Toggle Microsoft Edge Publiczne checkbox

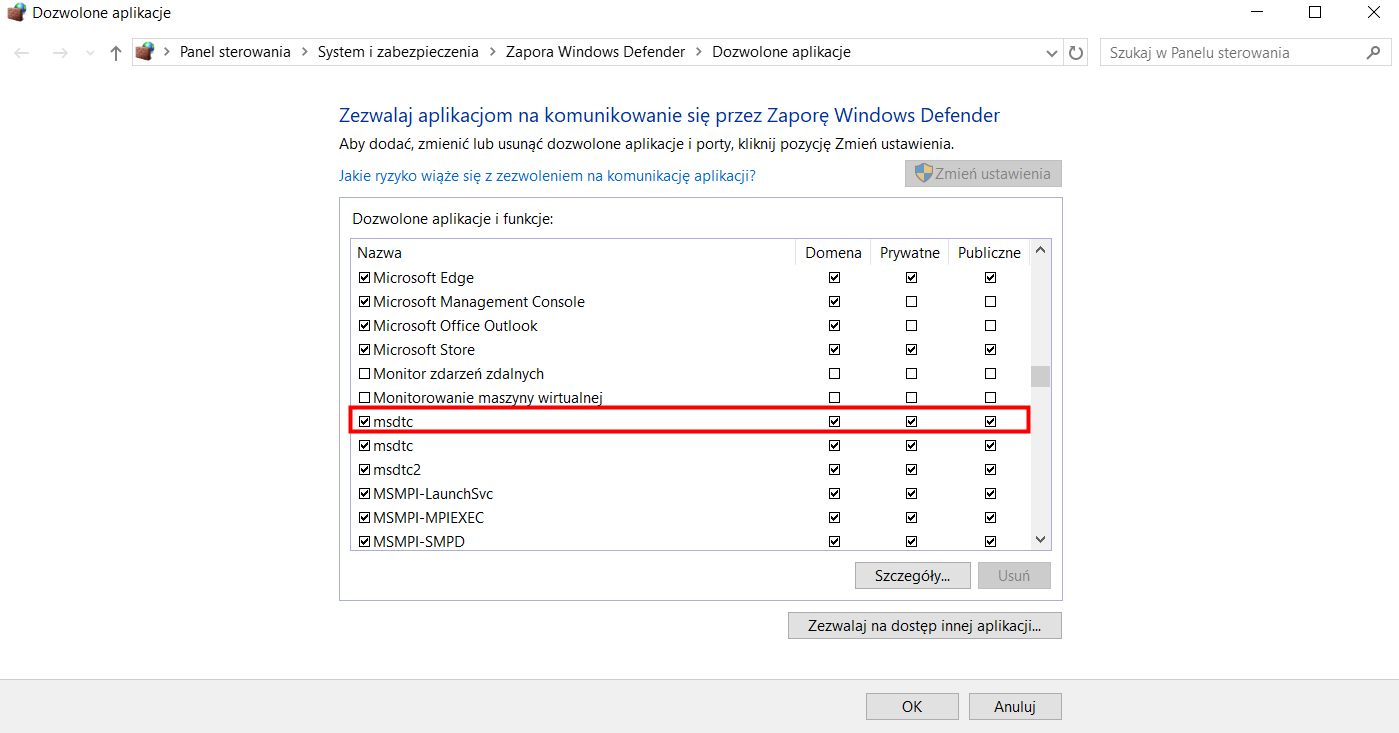(990, 278)
